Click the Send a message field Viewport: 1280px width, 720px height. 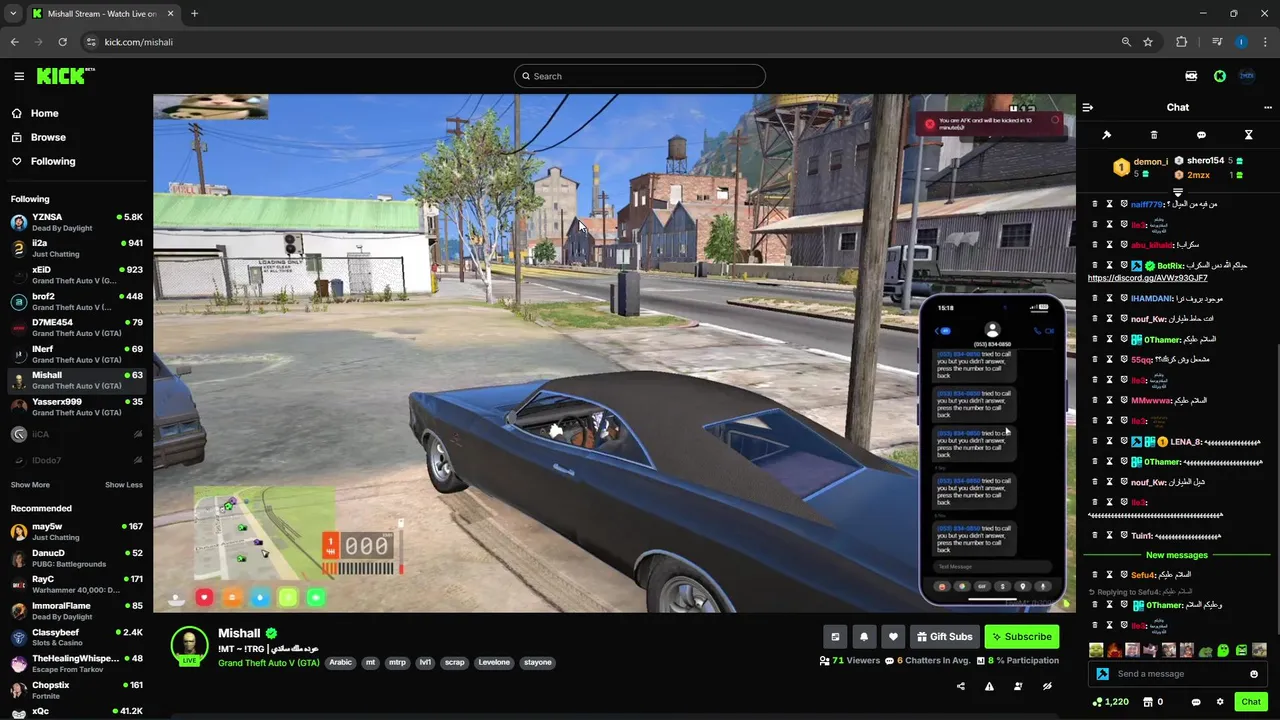(1179, 674)
